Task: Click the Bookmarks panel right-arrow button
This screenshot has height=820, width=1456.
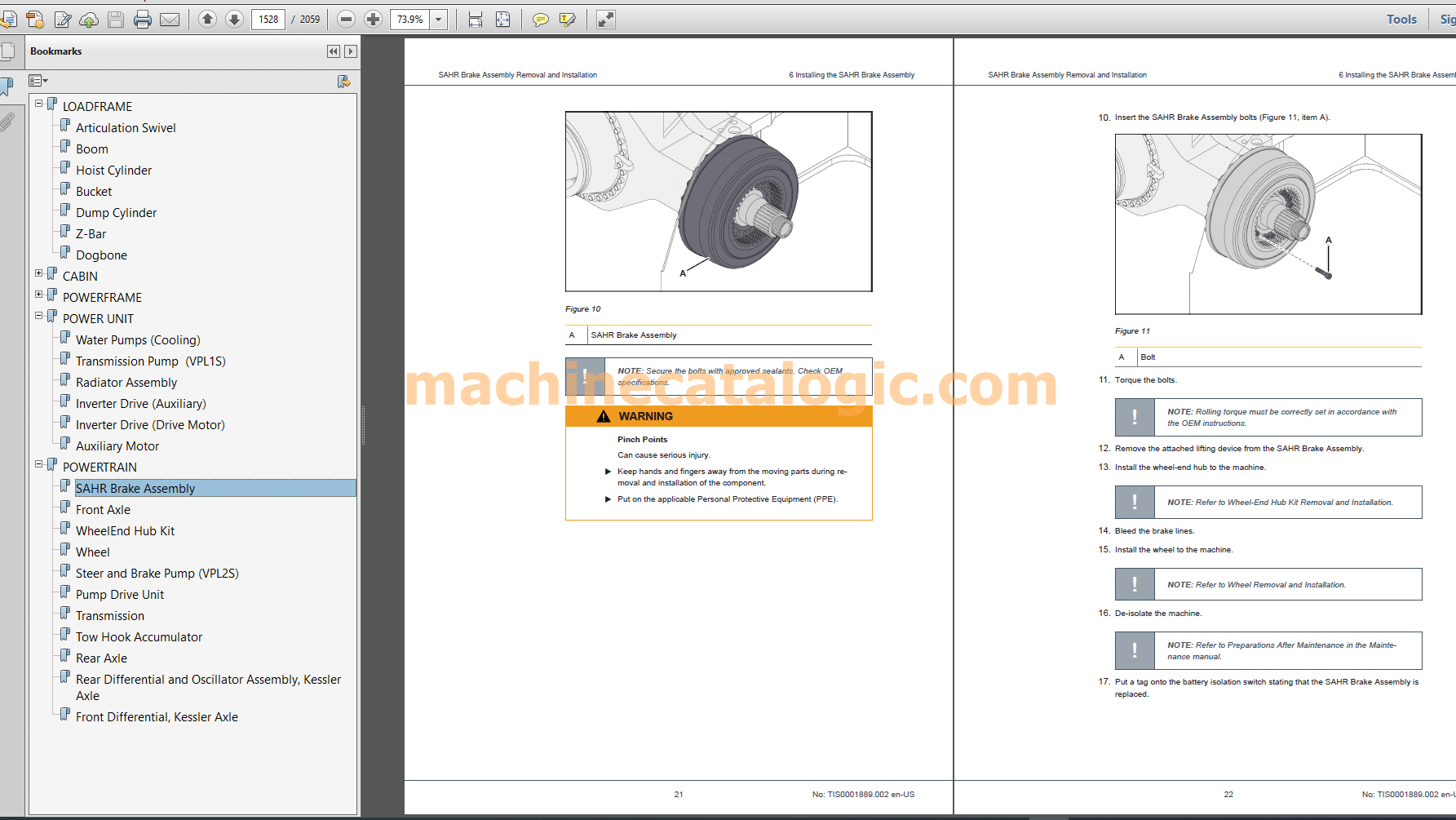Action: pos(351,51)
